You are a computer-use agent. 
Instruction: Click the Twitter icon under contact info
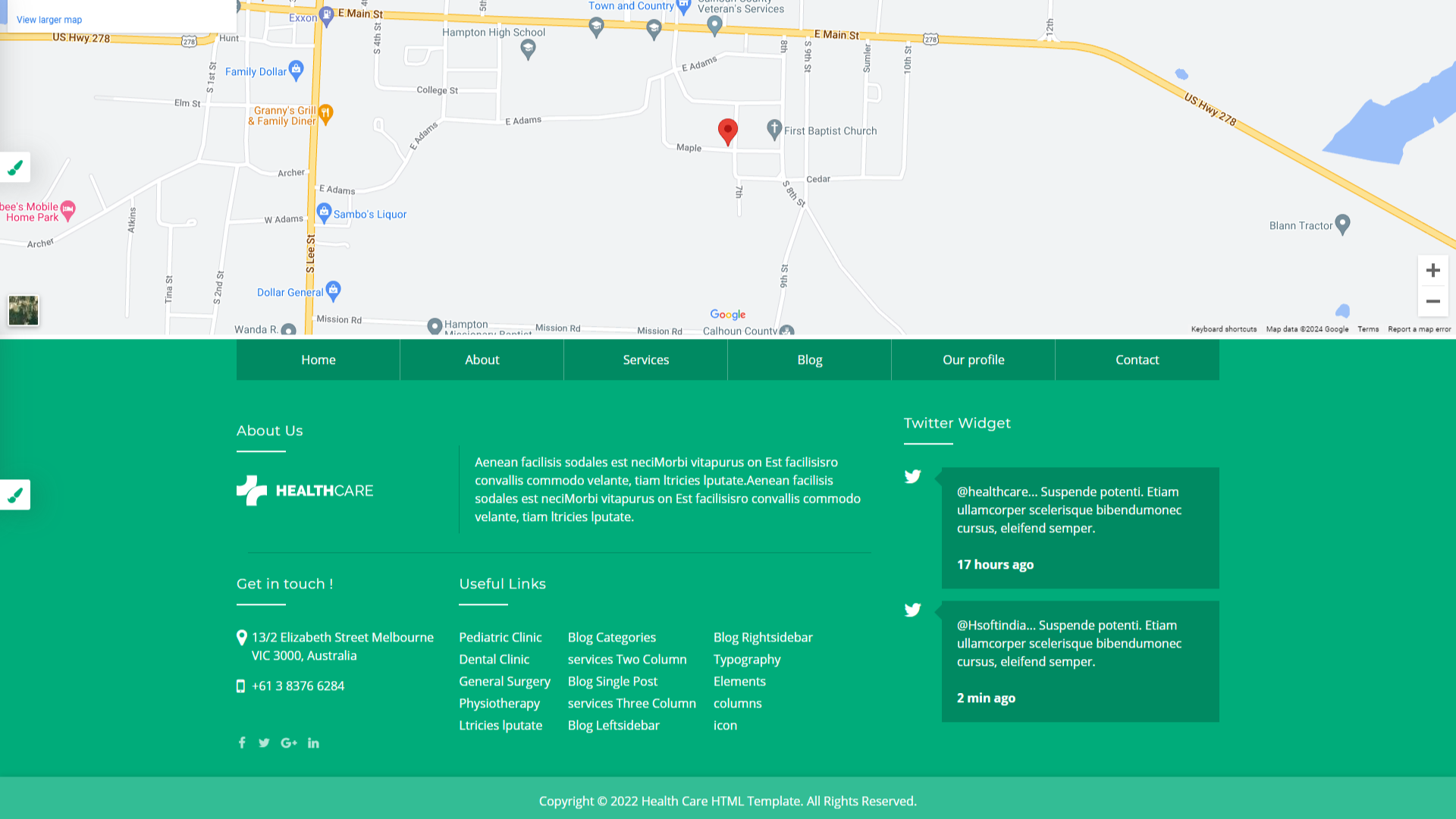point(264,743)
